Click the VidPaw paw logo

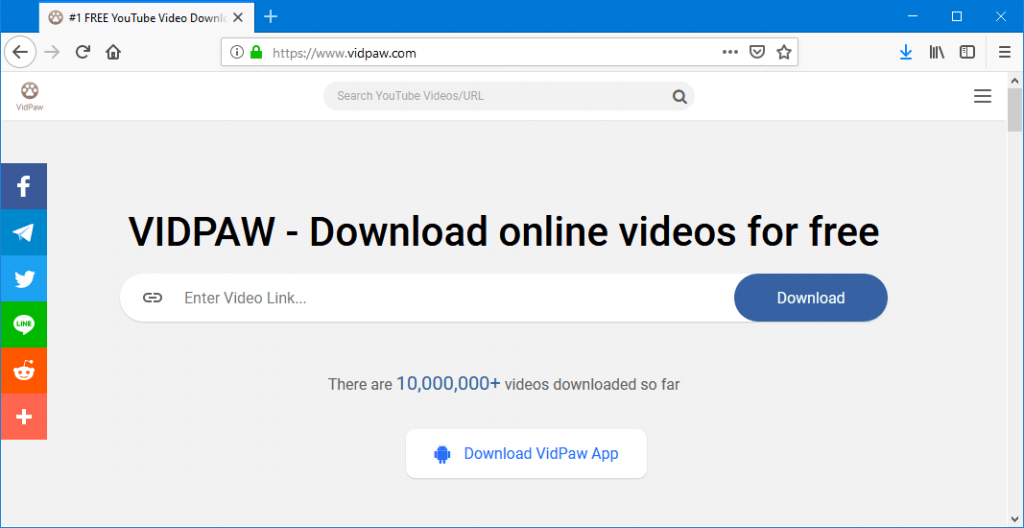[29, 95]
